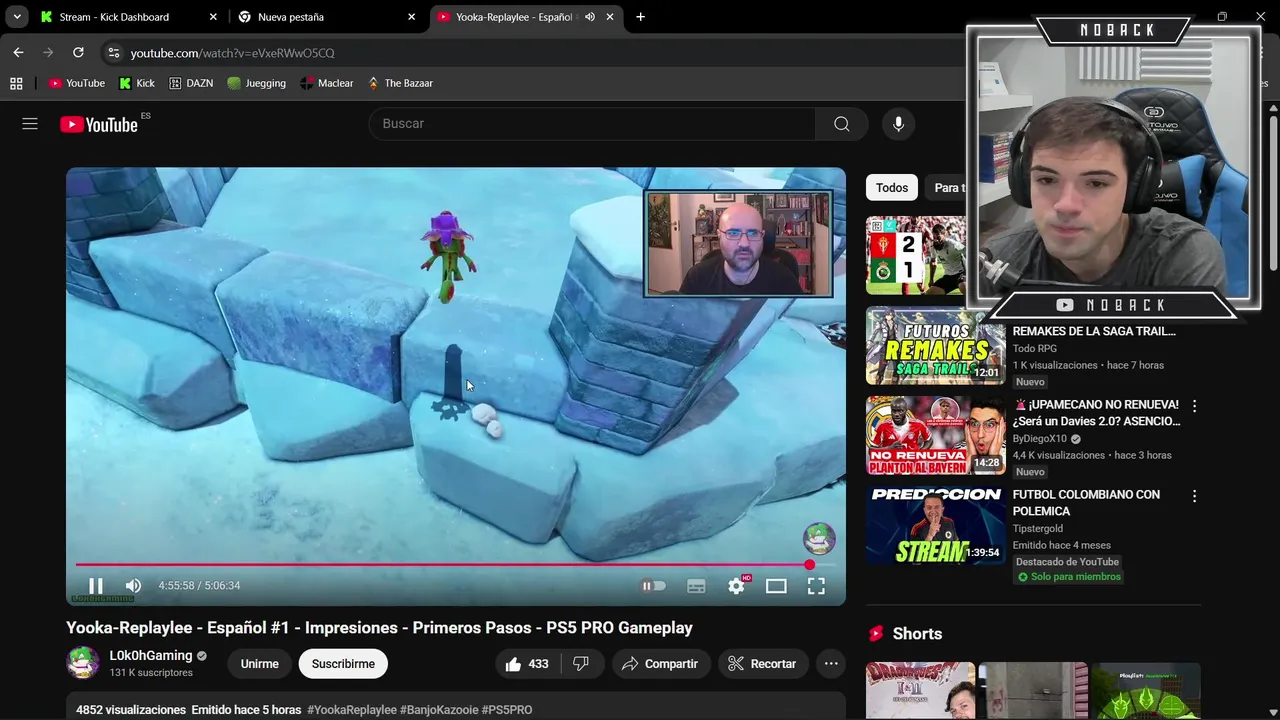Image resolution: width=1280 pixels, height=720 pixels.
Task: Focus the Buscar search field
Action: coord(592,124)
